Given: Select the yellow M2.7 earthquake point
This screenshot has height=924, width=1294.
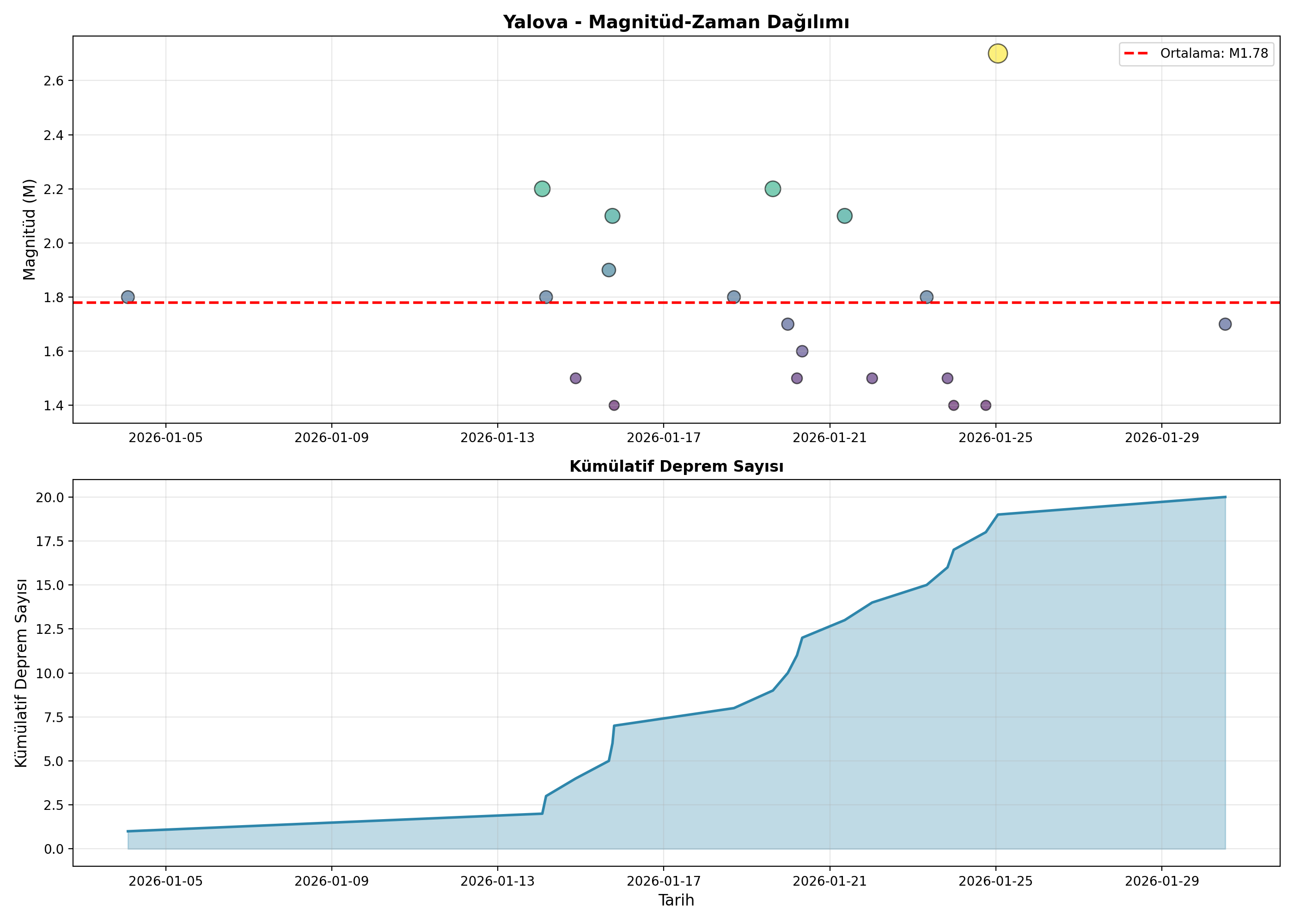Looking at the screenshot, I should (x=997, y=54).
